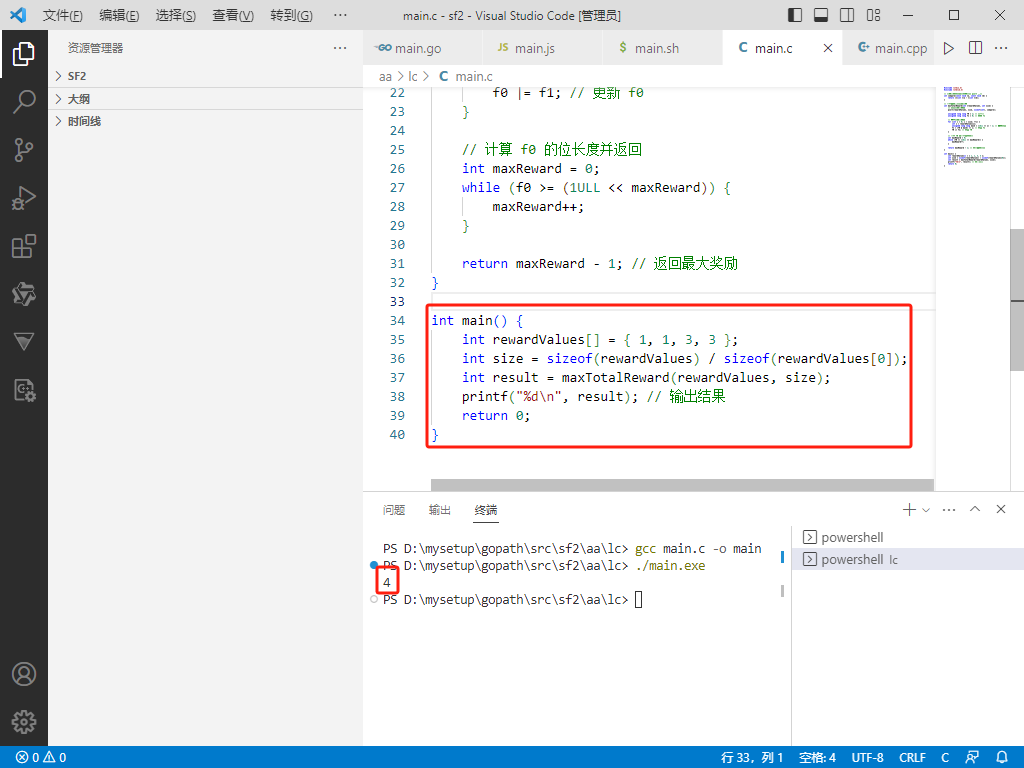Toggle secondary side bar layout icon
Viewport: 1024px width, 768px height.
(847, 15)
